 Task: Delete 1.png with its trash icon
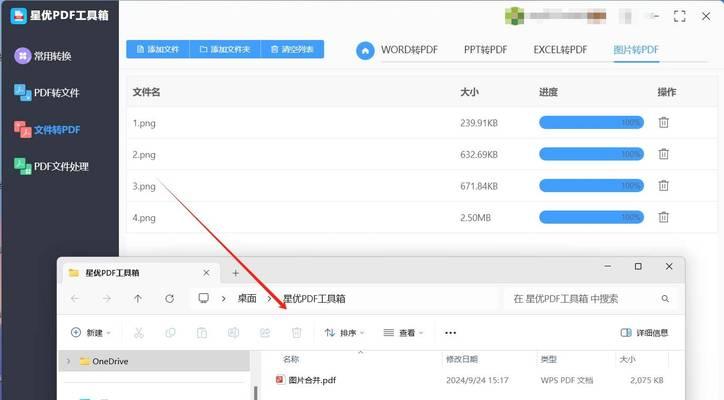pos(664,122)
